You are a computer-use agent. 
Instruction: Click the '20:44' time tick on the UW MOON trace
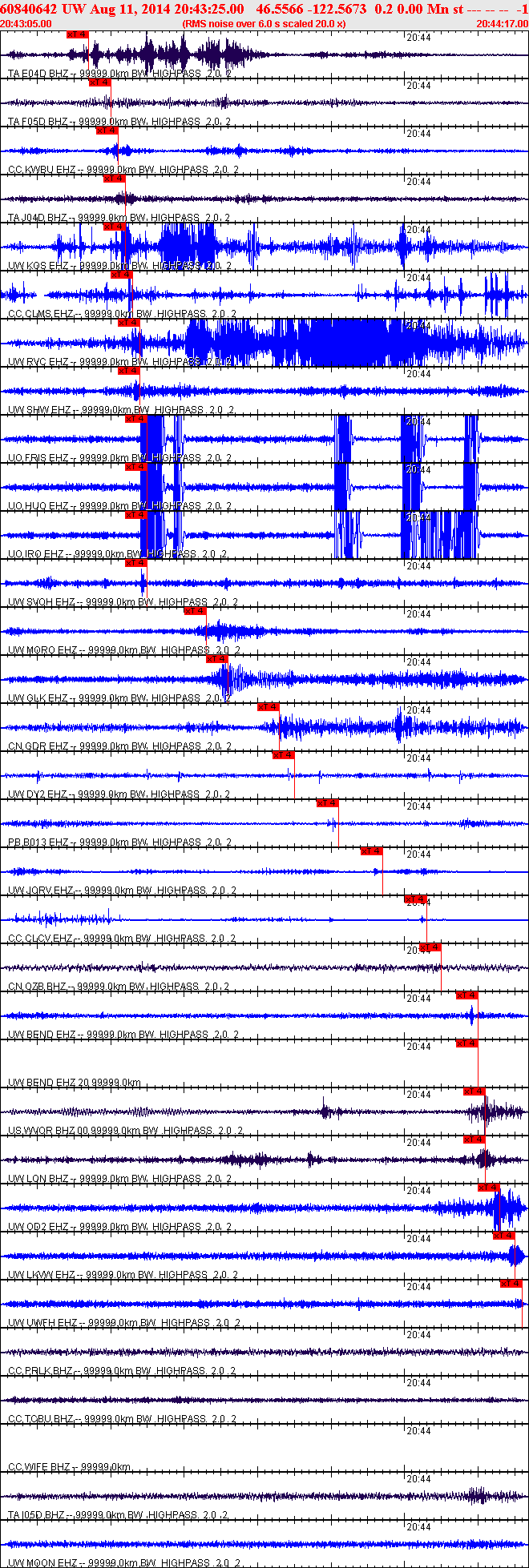[x=418, y=1527]
